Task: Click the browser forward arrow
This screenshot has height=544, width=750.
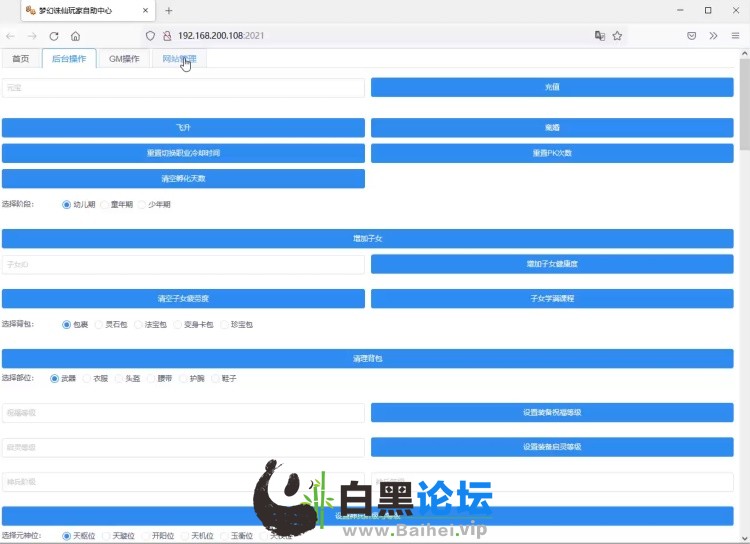Action: pos(32,36)
